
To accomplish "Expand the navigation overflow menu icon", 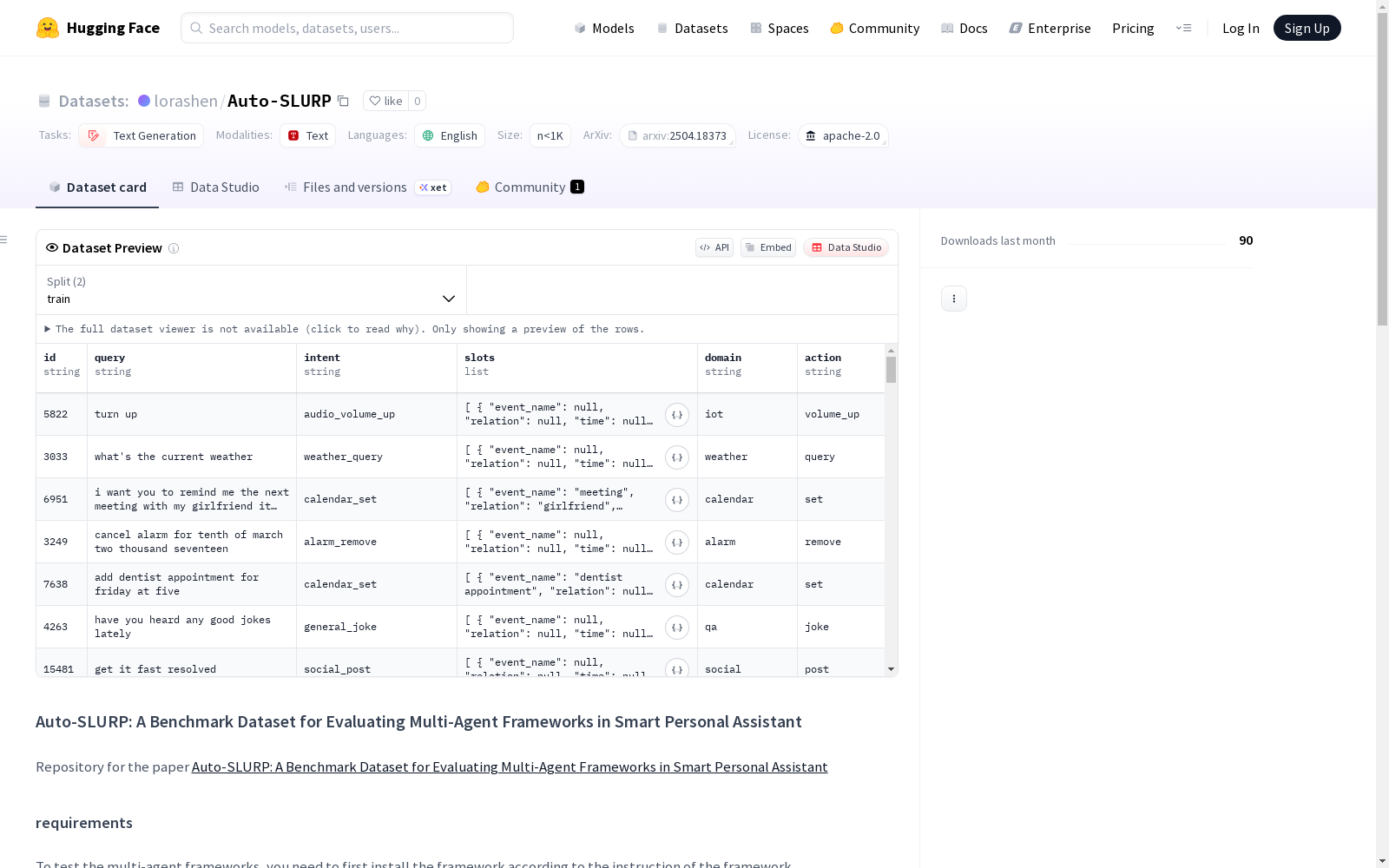I will (1184, 28).
